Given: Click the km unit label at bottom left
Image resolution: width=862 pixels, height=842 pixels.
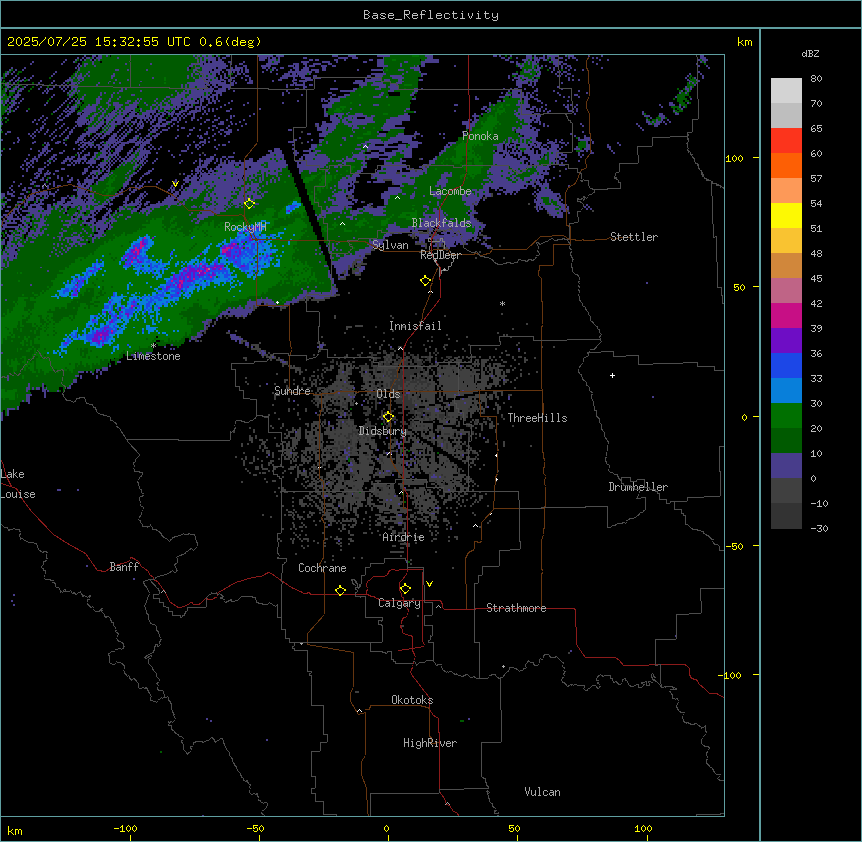Looking at the screenshot, I should click(x=15, y=831).
